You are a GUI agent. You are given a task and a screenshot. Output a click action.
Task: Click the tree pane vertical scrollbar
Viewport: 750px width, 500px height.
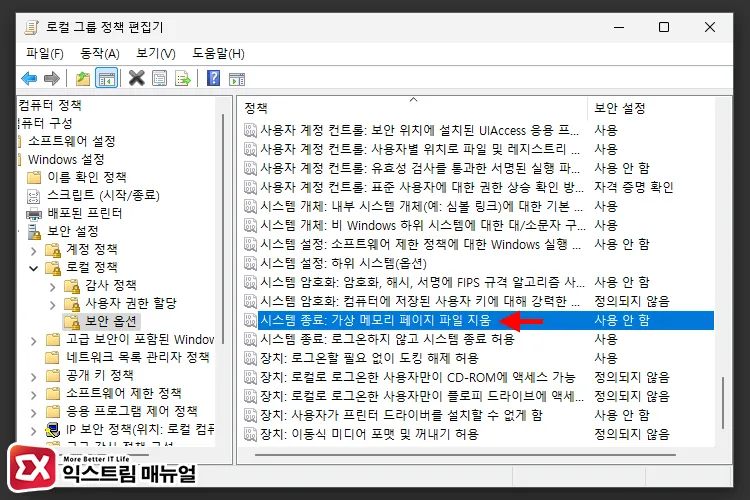point(223,229)
